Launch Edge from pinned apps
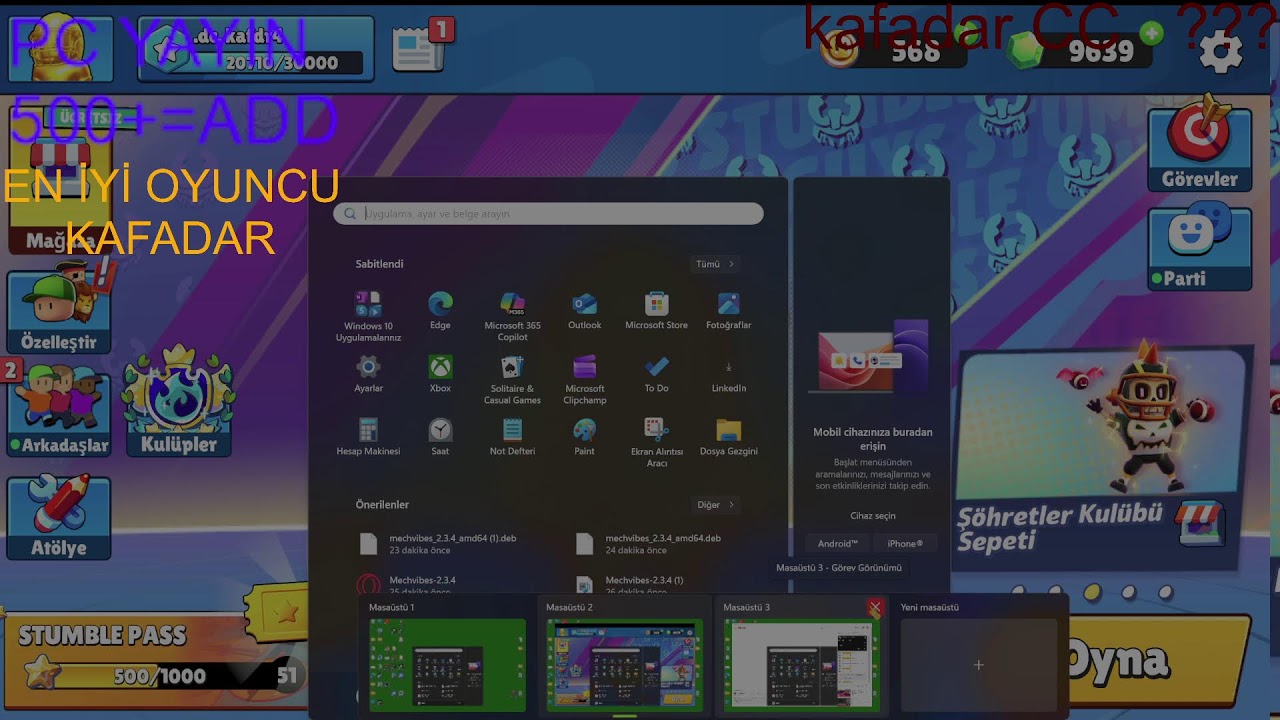The image size is (1280, 720). click(x=440, y=311)
